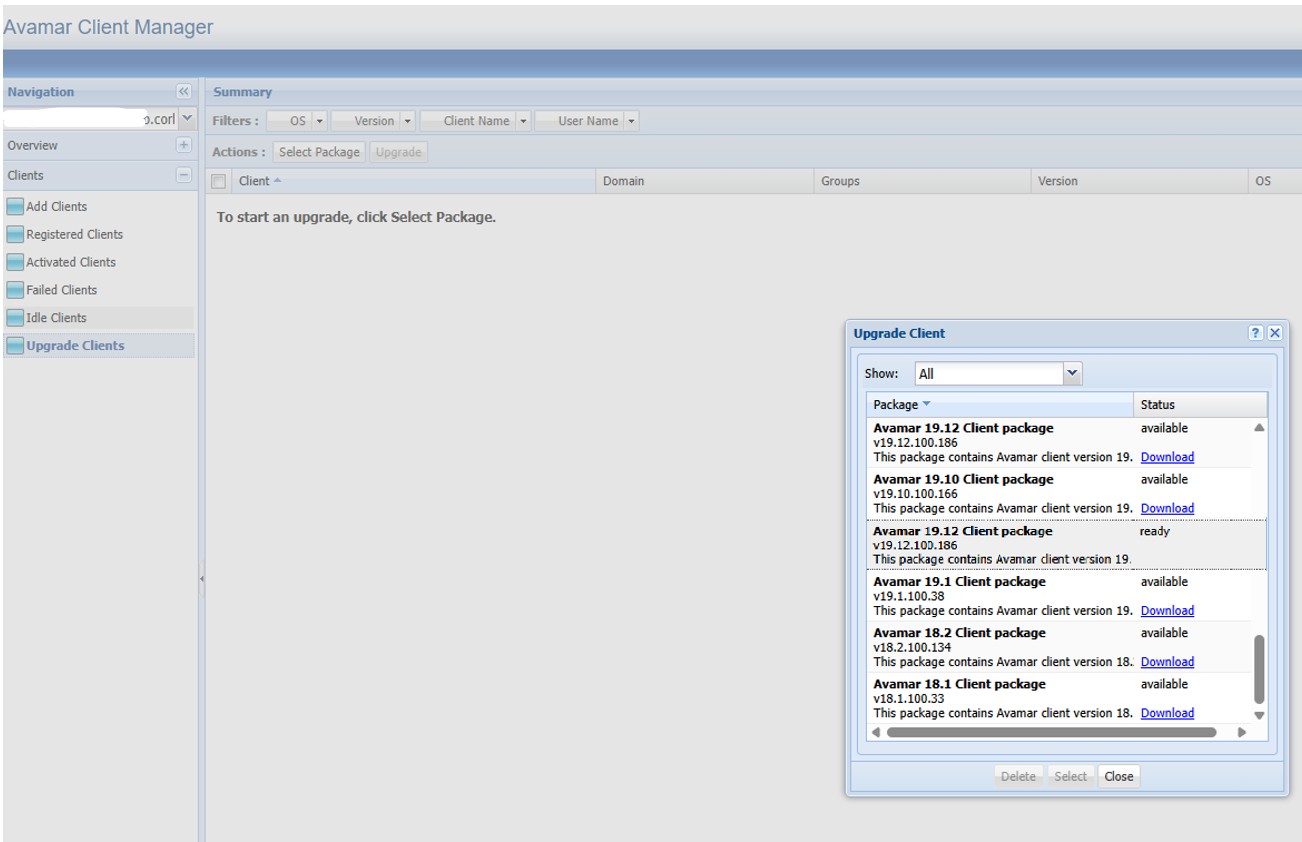Tick the select-all clients checkbox
The height and width of the screenshot is (842, 1302).
tap(219, 182)
